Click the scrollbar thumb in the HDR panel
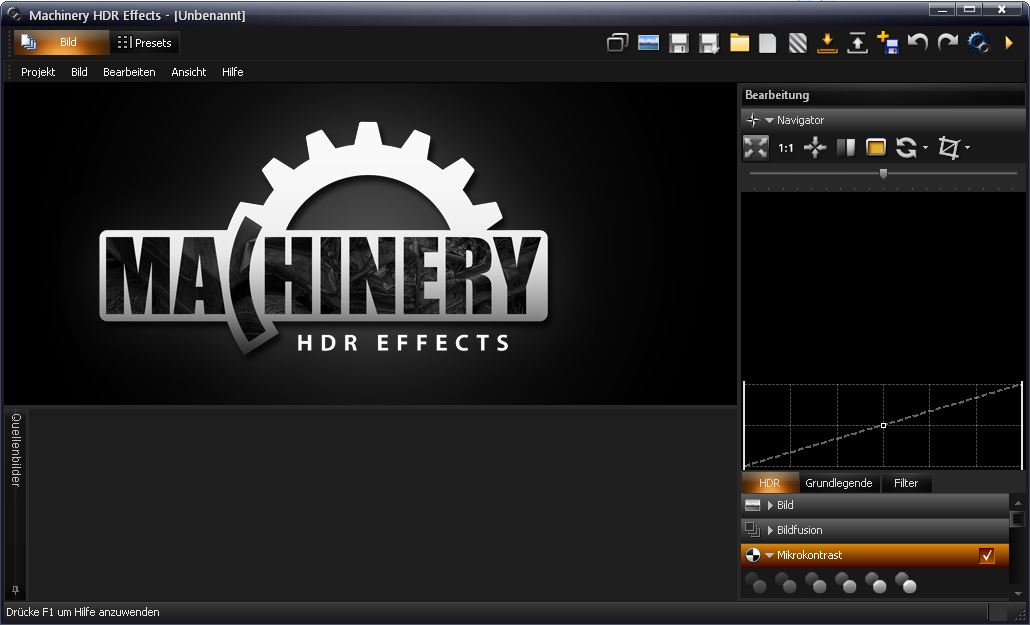 [x=1018, y=519]
